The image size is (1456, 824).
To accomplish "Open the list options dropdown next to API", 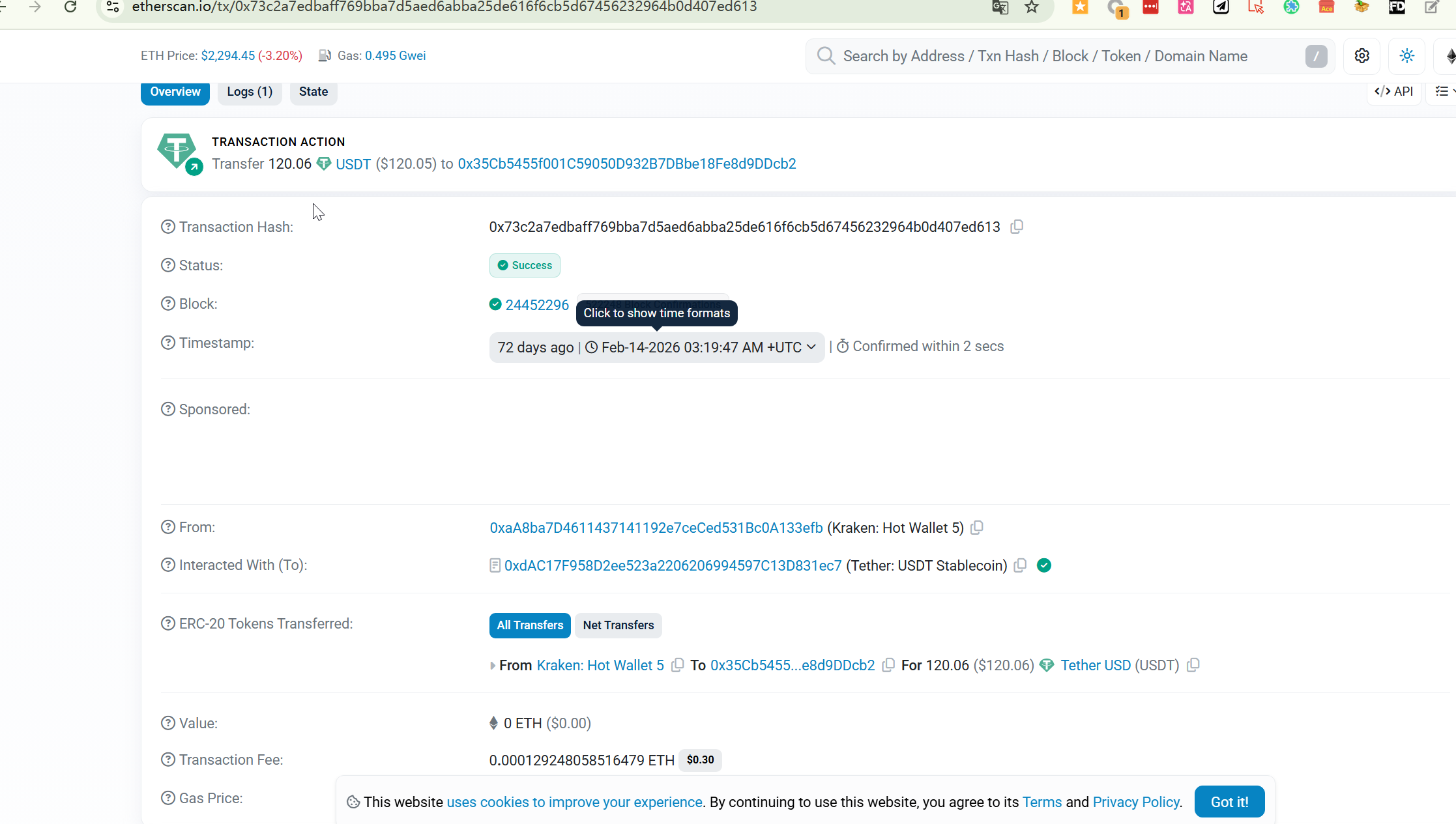I will pos(1443,92).
